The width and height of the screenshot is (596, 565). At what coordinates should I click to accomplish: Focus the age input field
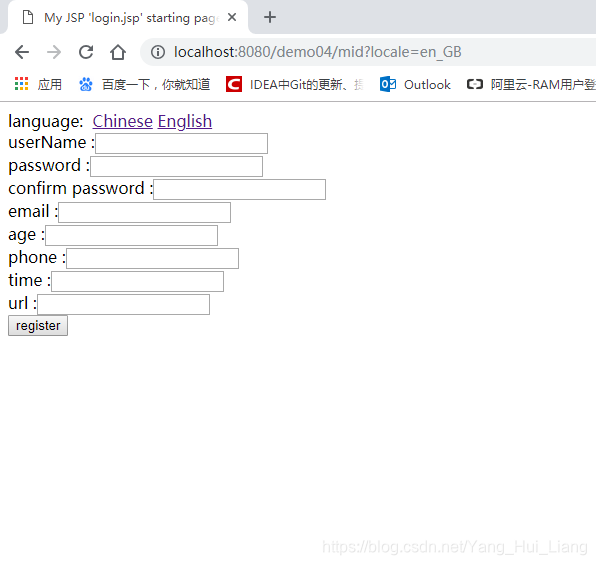click(x=132, y=235)
